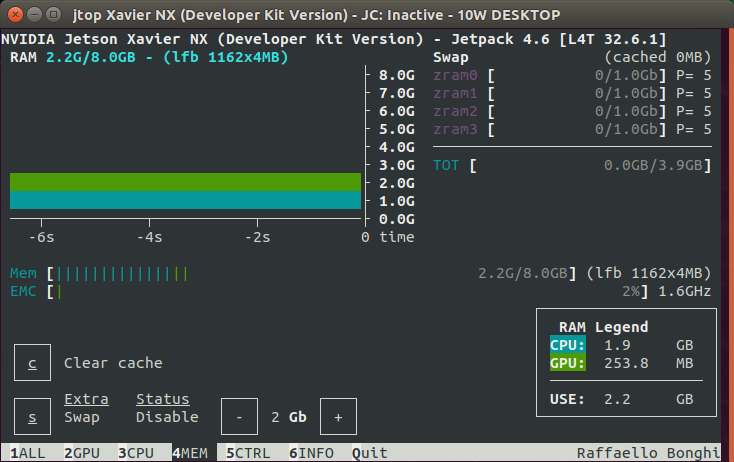This screenshot has height=462, width=734.
Task: Click the zram2 swap row label
Action: coord(455,111)
